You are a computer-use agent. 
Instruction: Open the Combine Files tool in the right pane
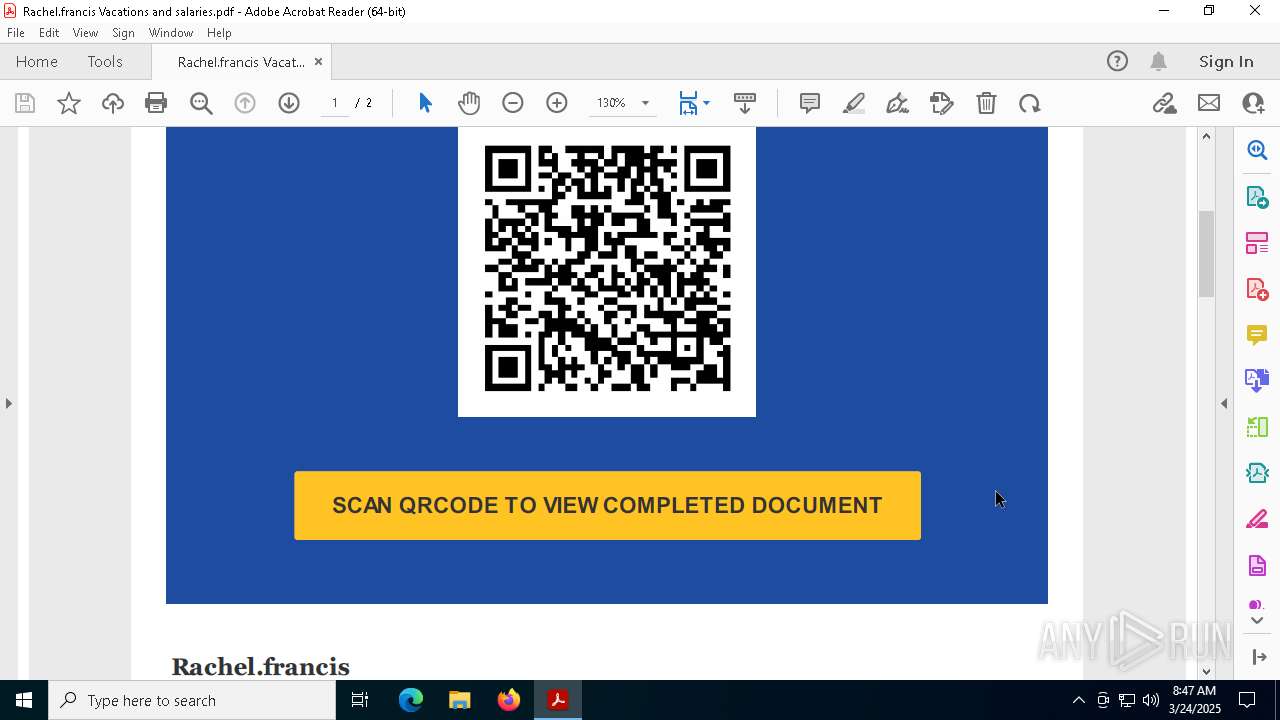click(x=1257, y=380)
